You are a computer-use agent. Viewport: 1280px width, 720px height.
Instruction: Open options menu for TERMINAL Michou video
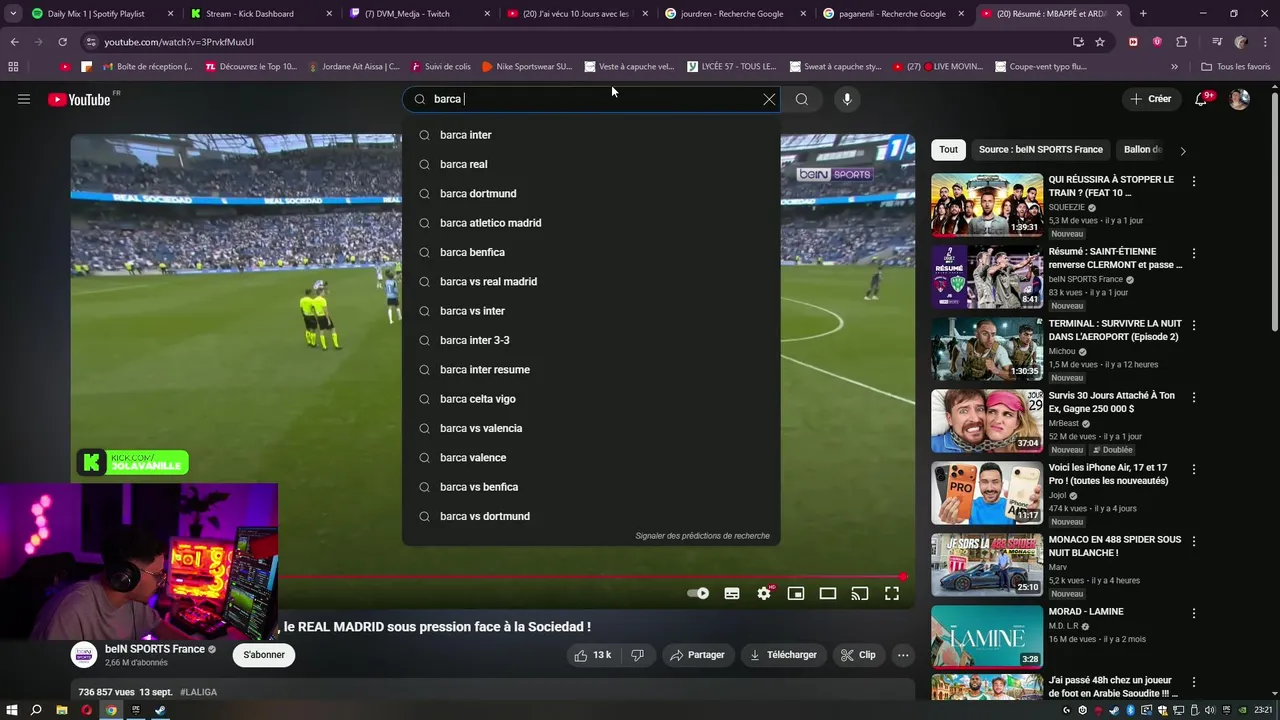1194,326
